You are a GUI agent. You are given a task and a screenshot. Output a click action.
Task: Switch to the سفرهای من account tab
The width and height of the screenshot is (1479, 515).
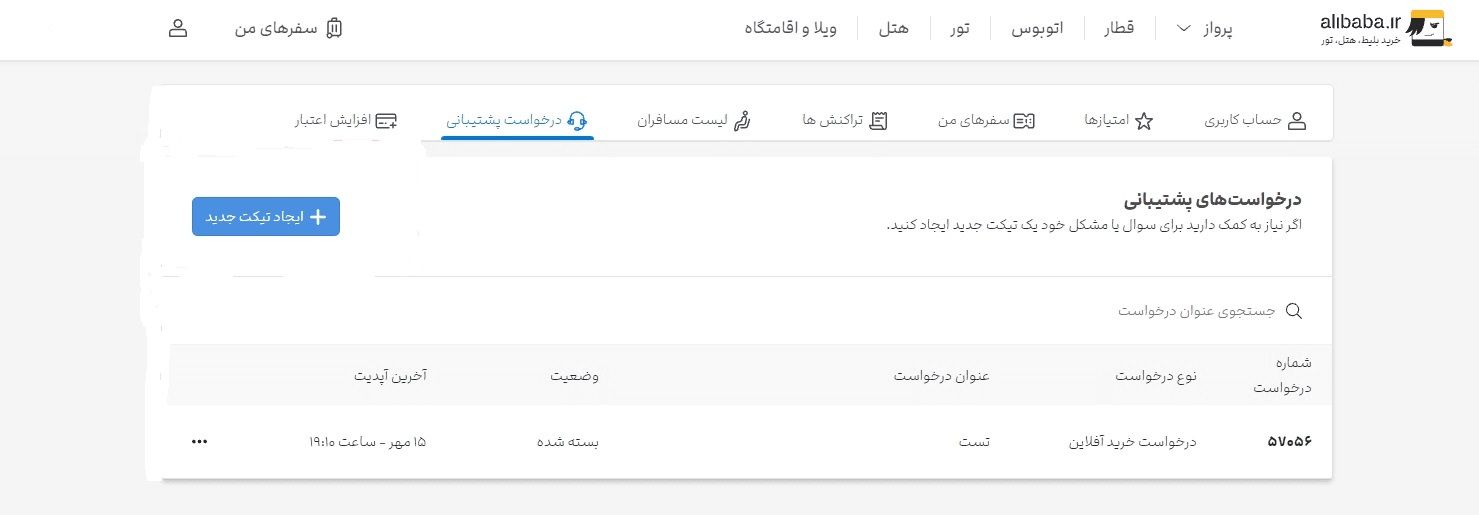point(986,121)
